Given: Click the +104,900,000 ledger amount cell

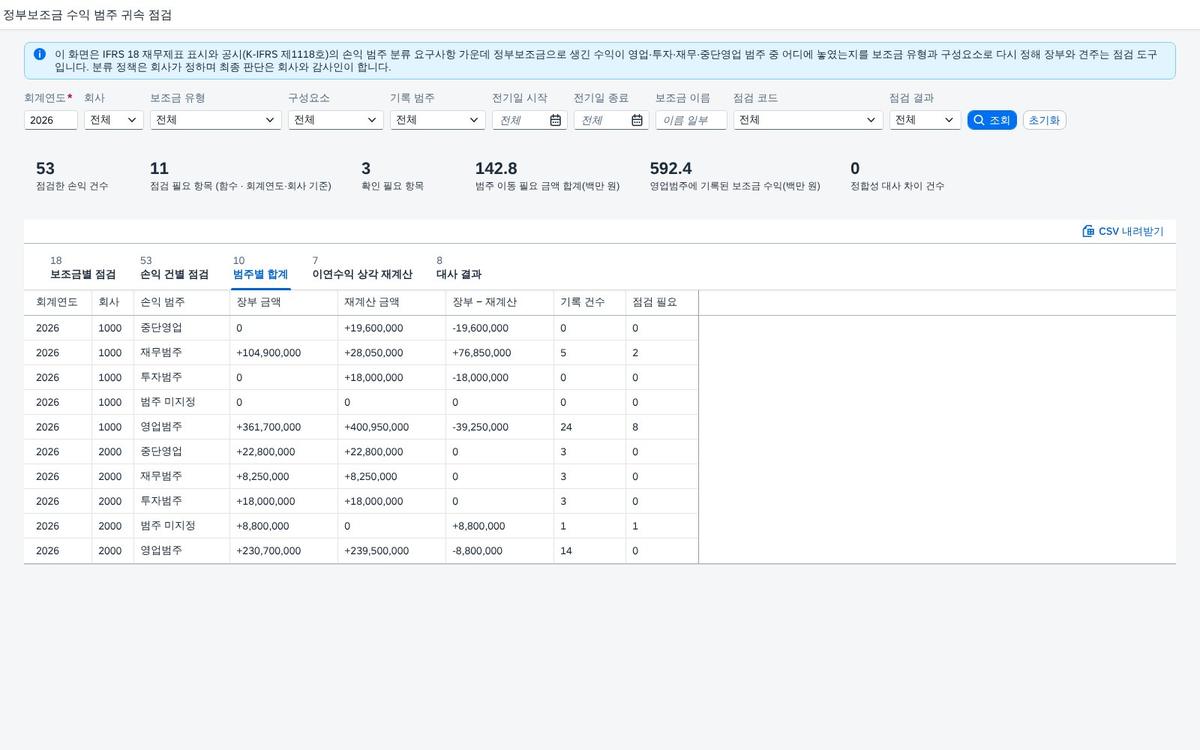Looking at the screenshot, I should (x=284, y=353).
